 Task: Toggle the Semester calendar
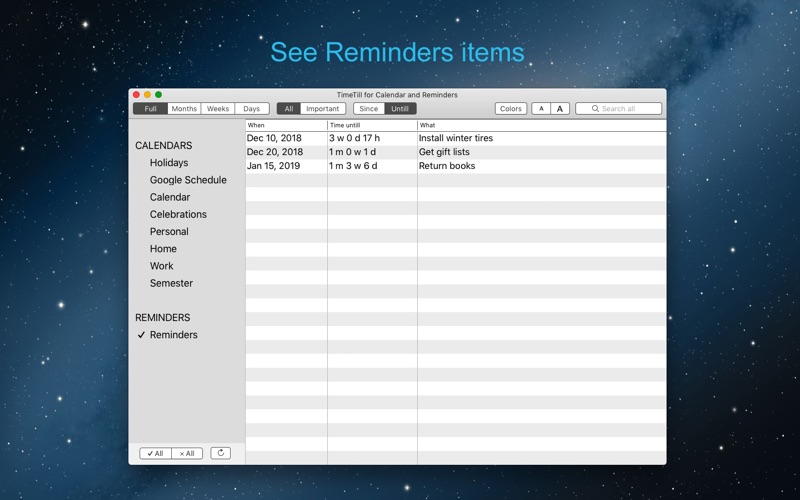click(x=171, y=283)
